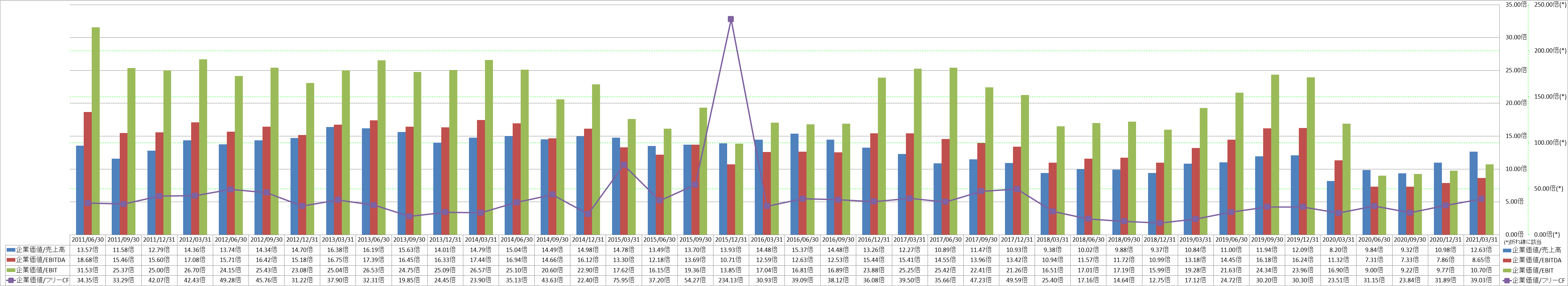Click the 31.53倍 EBIT cell

pos(88,270)
